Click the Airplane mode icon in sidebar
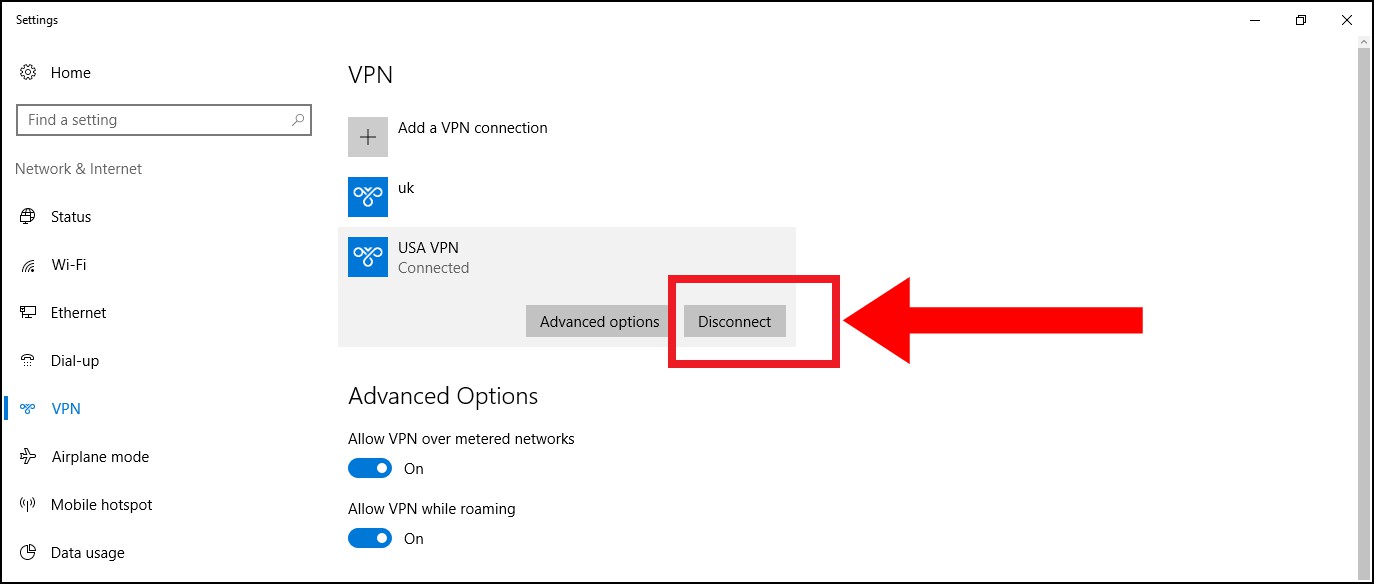Screen dimensions: 1374x584 tap(28, 457)
